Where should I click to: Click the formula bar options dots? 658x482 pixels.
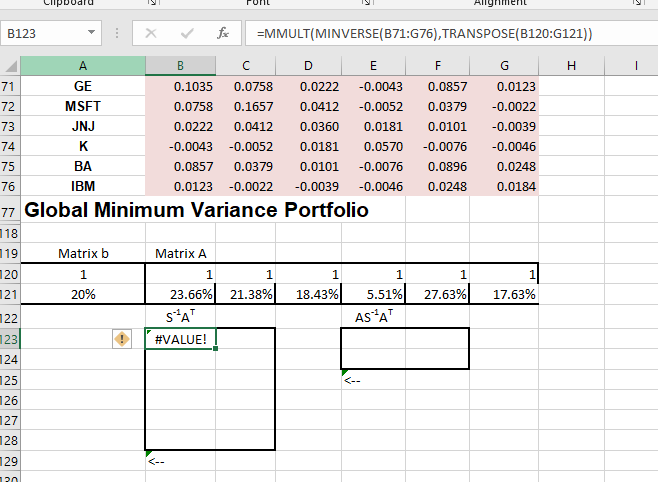coord(117,33)
